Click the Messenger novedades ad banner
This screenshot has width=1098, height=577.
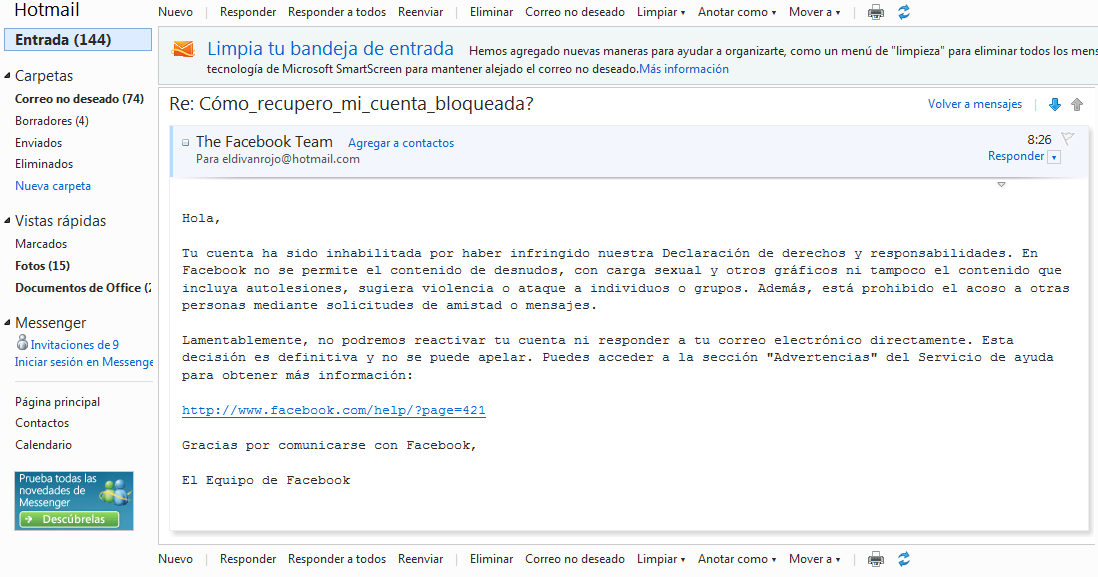point(74,501)
